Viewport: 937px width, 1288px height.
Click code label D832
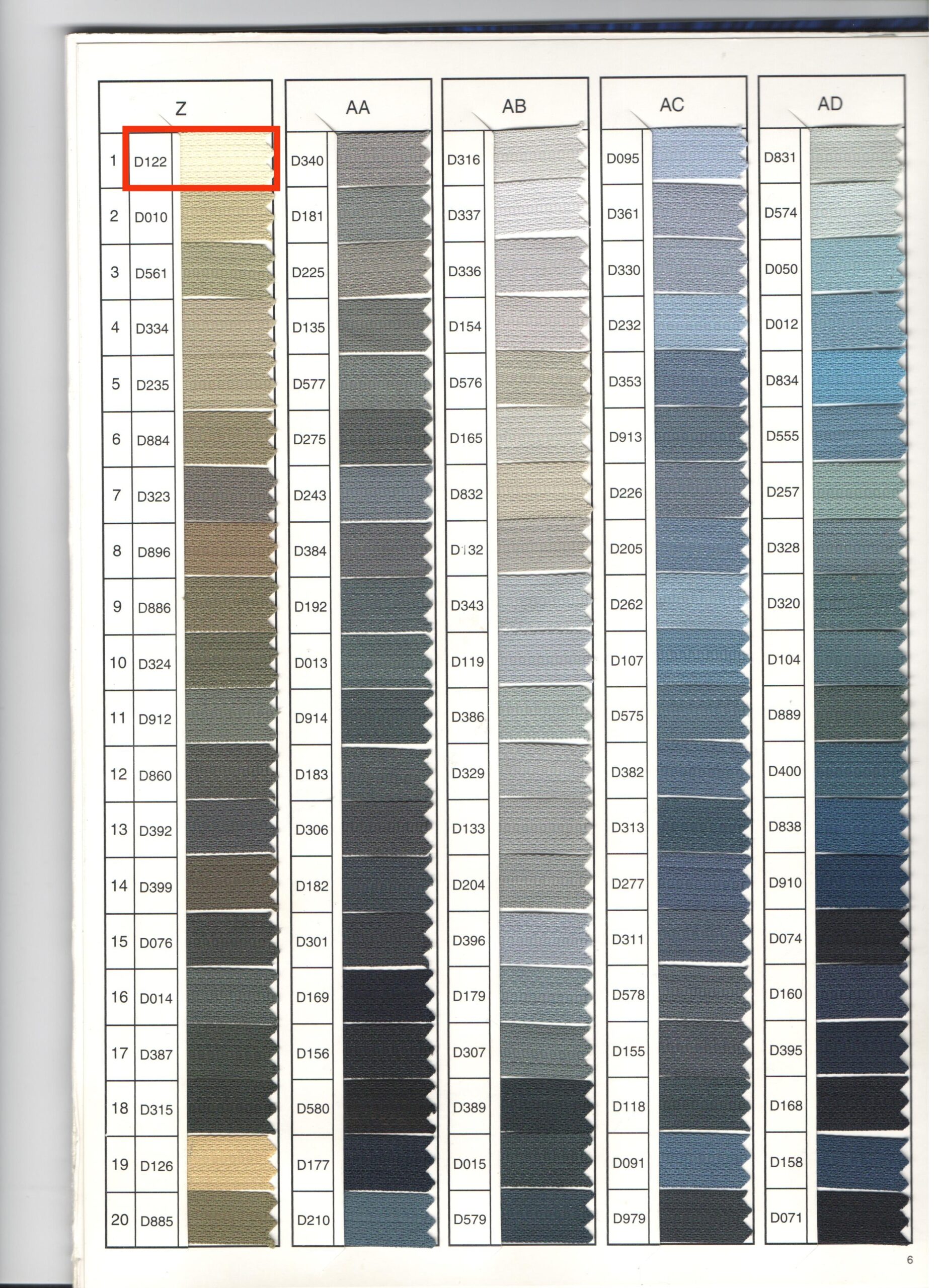466,494
